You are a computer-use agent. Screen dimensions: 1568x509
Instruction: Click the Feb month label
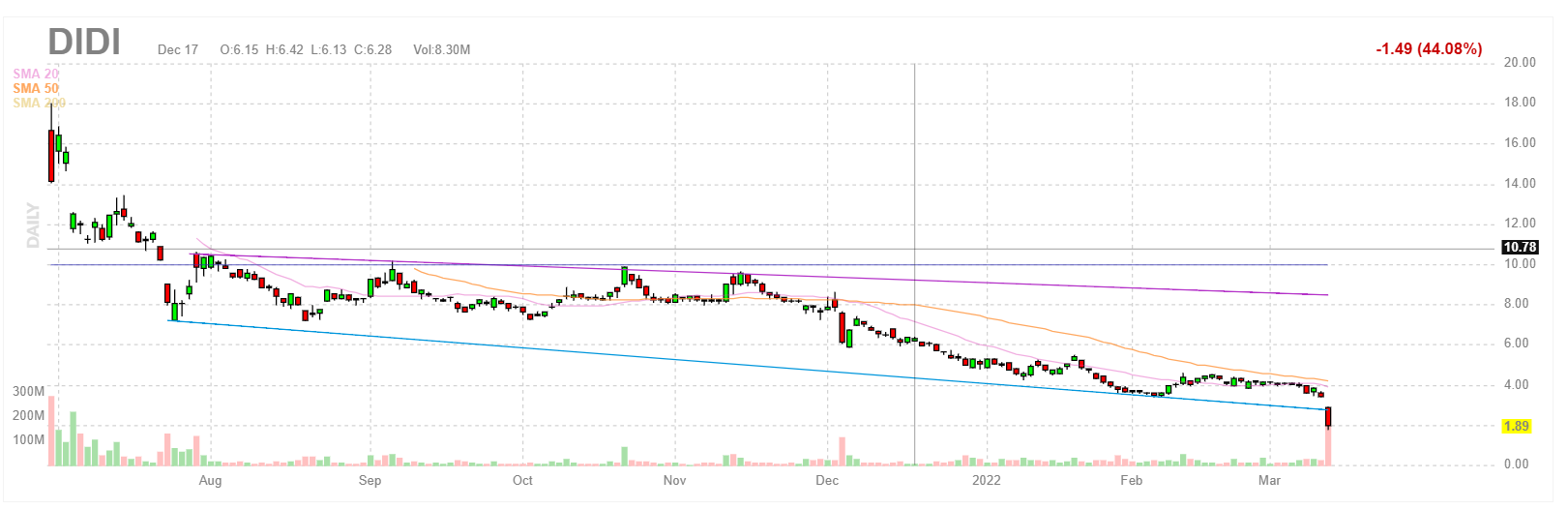tap(1131, 480)
